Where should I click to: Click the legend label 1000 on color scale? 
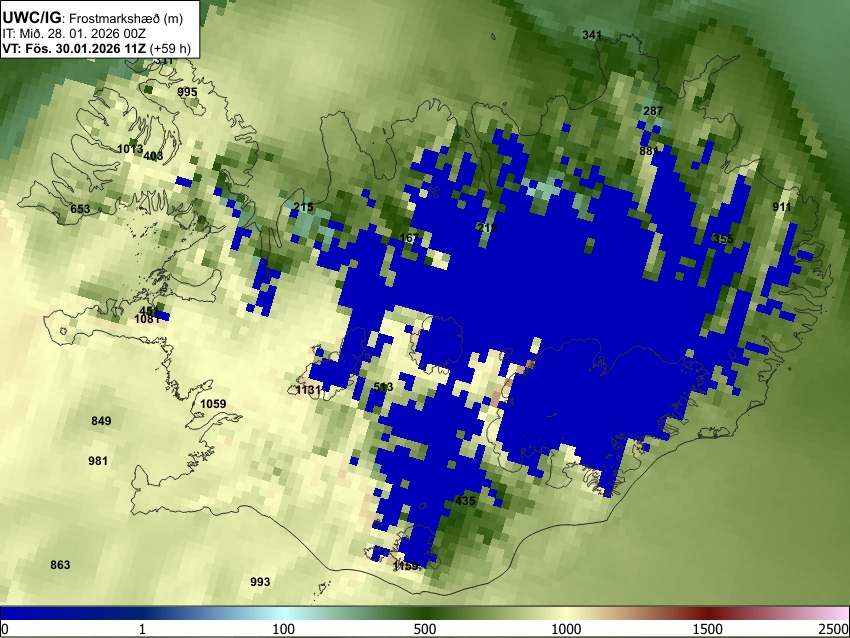coord(566,629)
